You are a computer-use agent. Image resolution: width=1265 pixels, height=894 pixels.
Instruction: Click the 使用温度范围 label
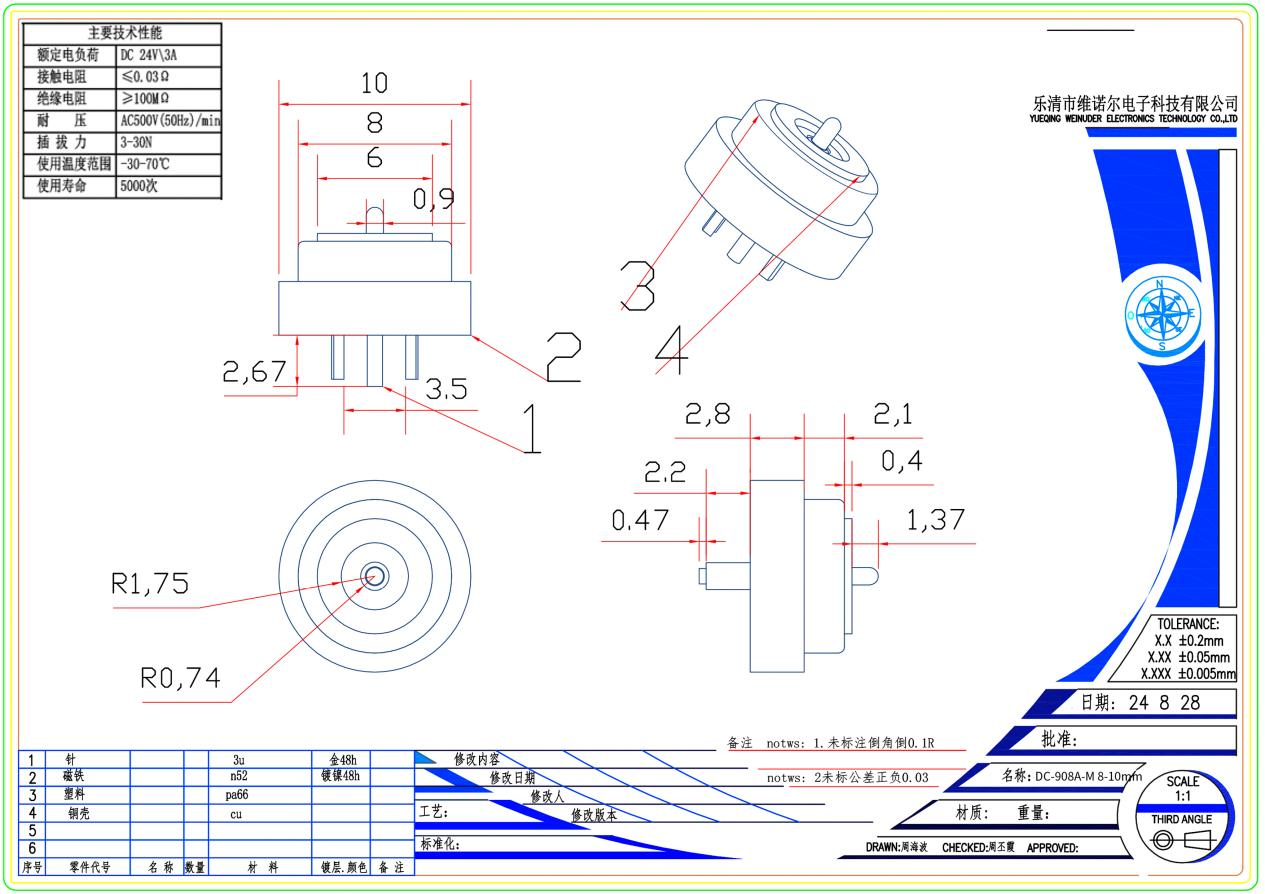[73, 164]
